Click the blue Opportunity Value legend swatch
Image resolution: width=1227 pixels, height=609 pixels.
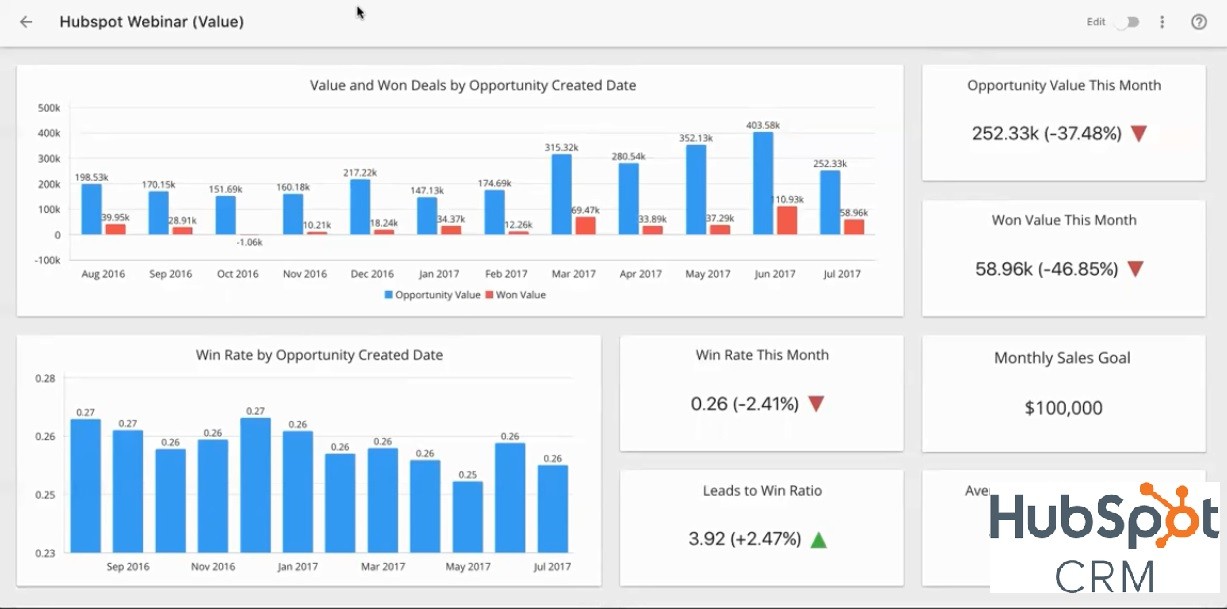coord(389,295)
